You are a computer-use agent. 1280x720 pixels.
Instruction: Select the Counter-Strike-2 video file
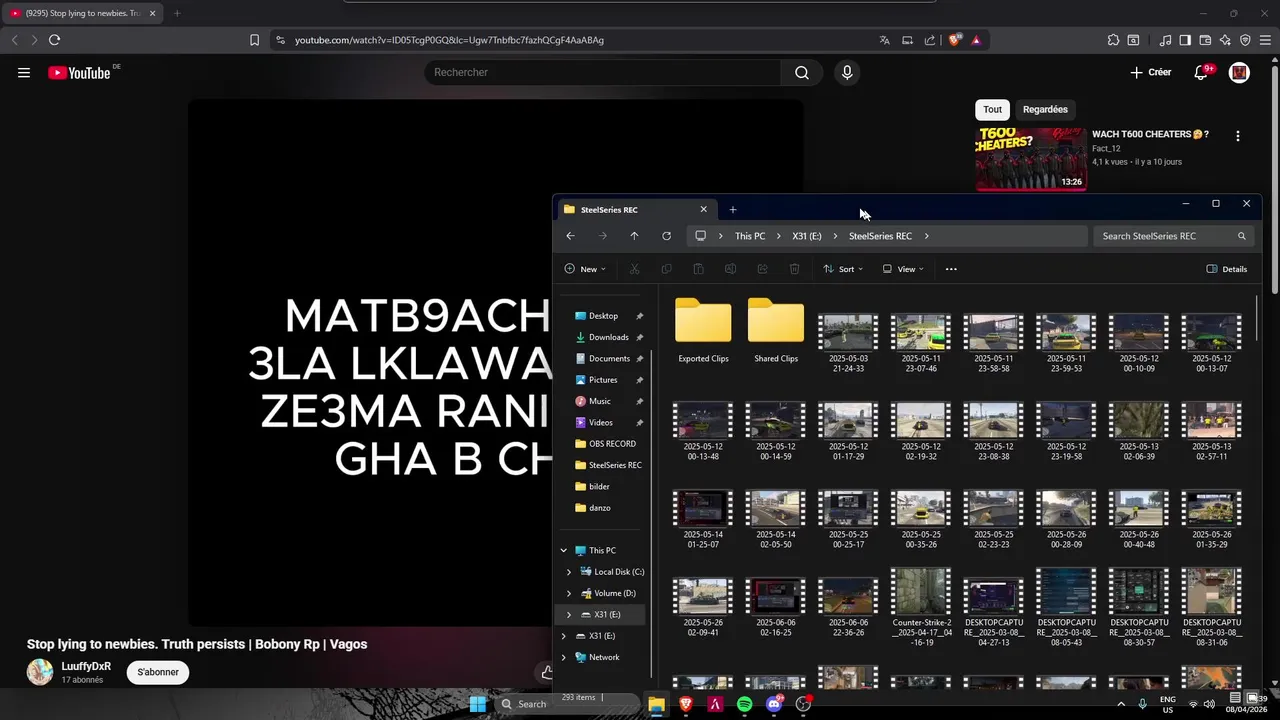pos(921,607)
